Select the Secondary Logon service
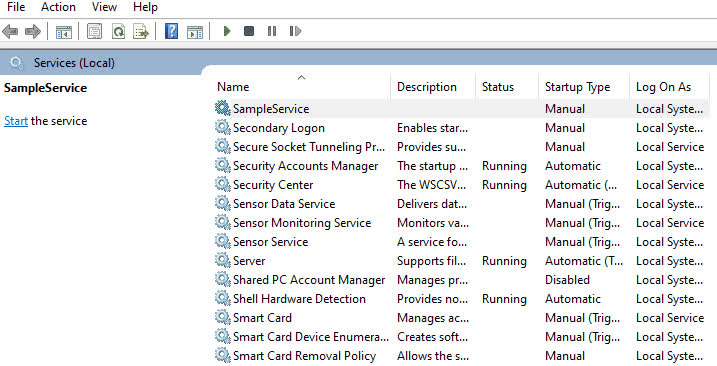The image size is (717, 366). (278, 128)
